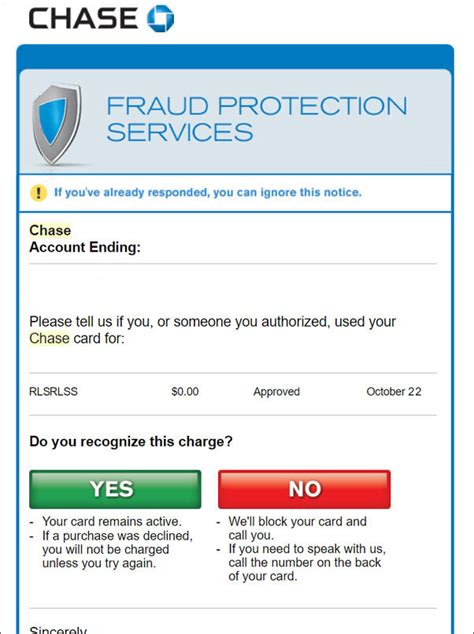
Task: Click 'Do you recognize this charge?' question
Action: [131, 441]
